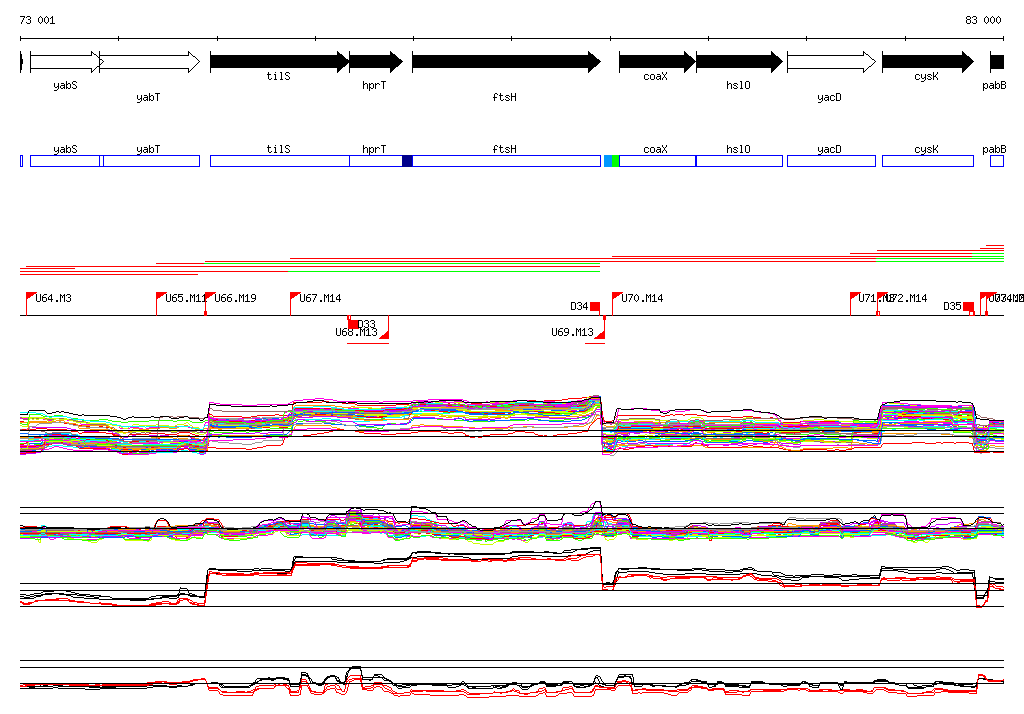Click the blue outlined yacD box
1024x714 pixels.
click(831, 161)
